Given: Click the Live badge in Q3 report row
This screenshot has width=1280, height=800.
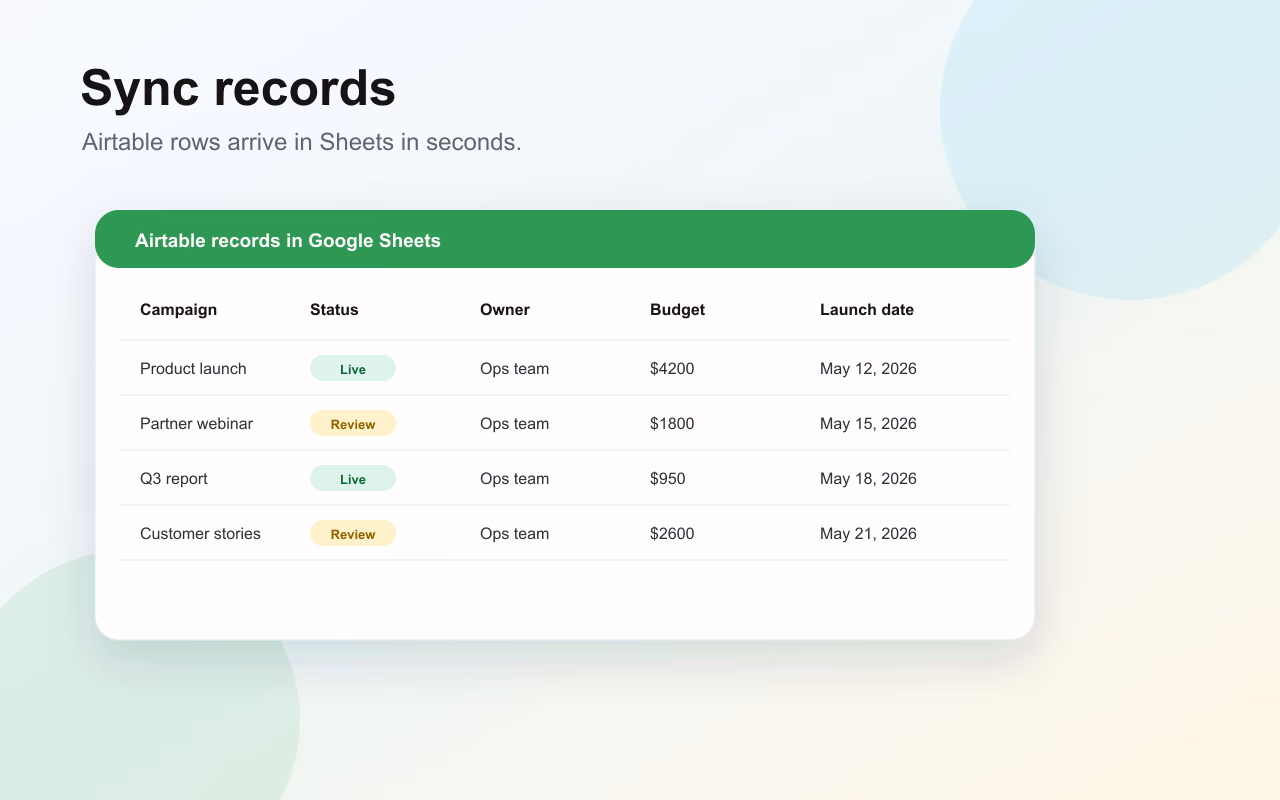Looking at the screenshot, I should point(353,479).
